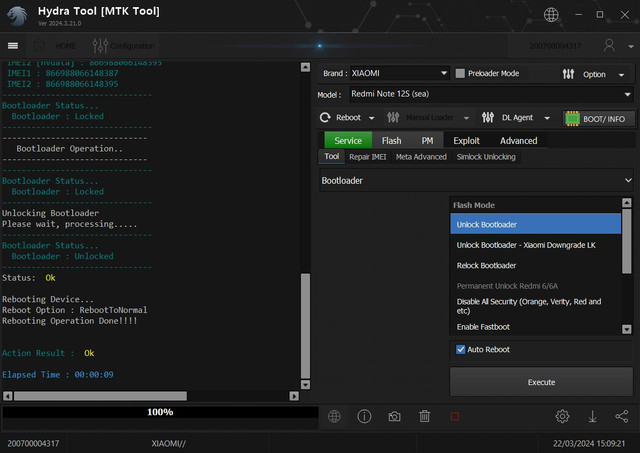640x453 pixels.
Task: Expand the Option dropdown arrow
Action: pos(621,75)
